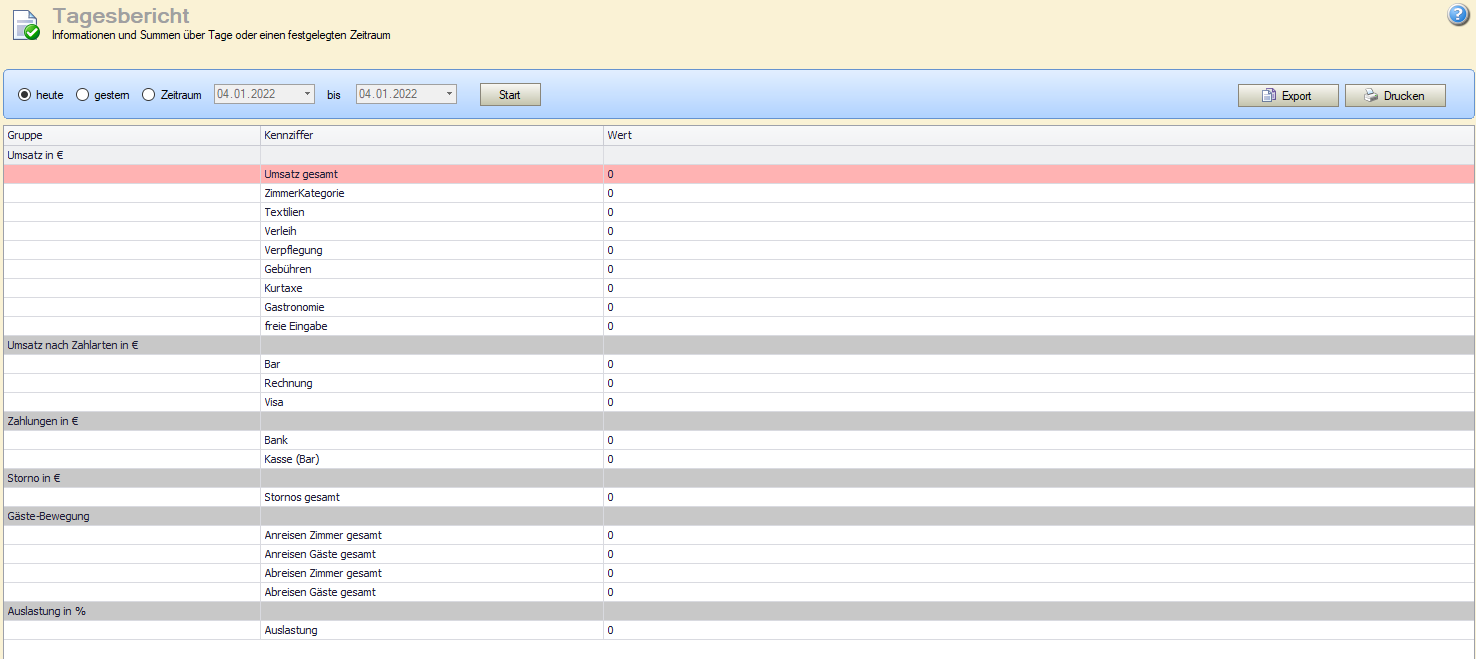Select the highlighted 'Umsatz gesamt' row
The image size is (1476, 659).
click(301, 174)
